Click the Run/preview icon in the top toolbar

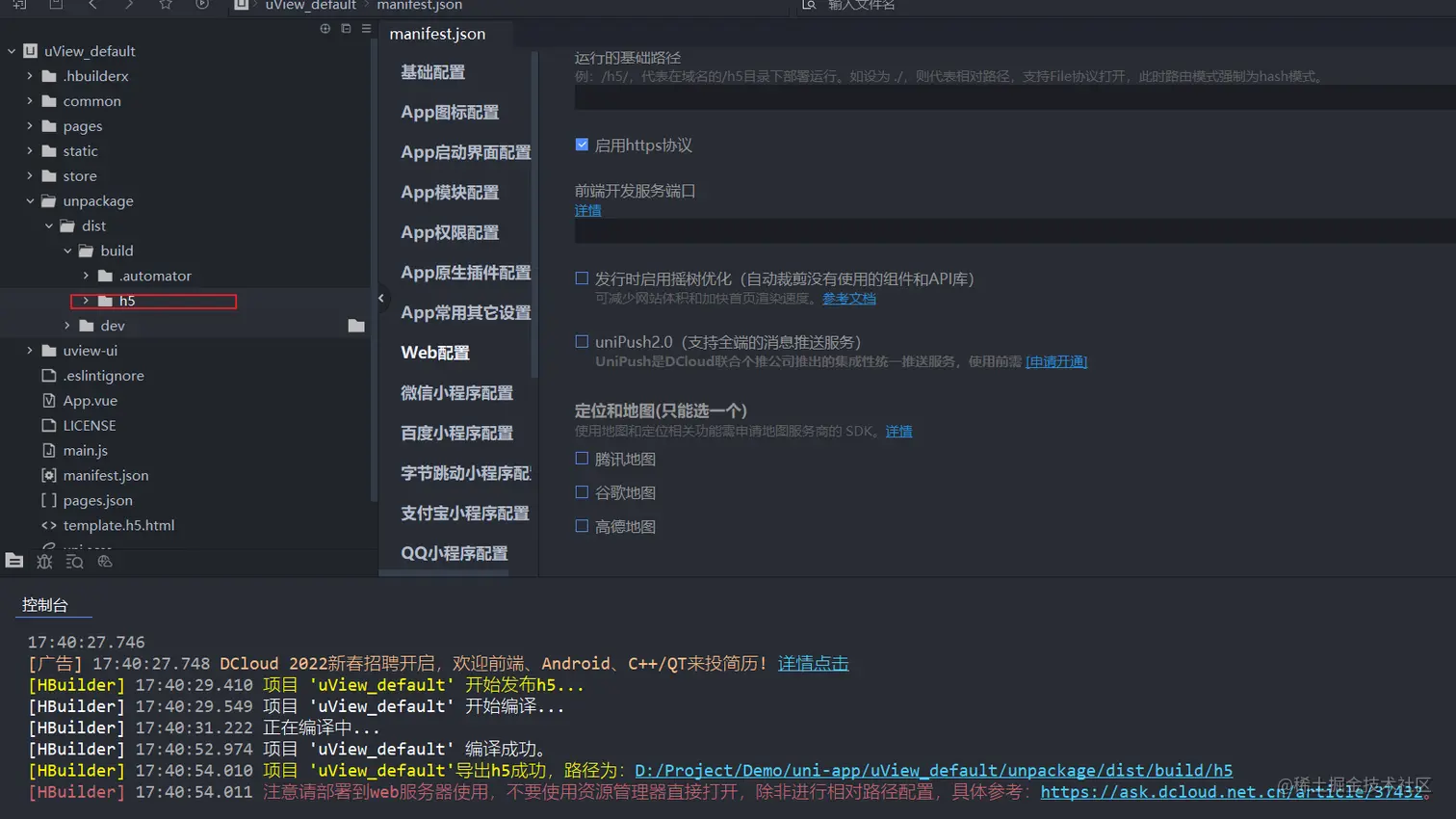pyautogui.click(x=200, y=6)
